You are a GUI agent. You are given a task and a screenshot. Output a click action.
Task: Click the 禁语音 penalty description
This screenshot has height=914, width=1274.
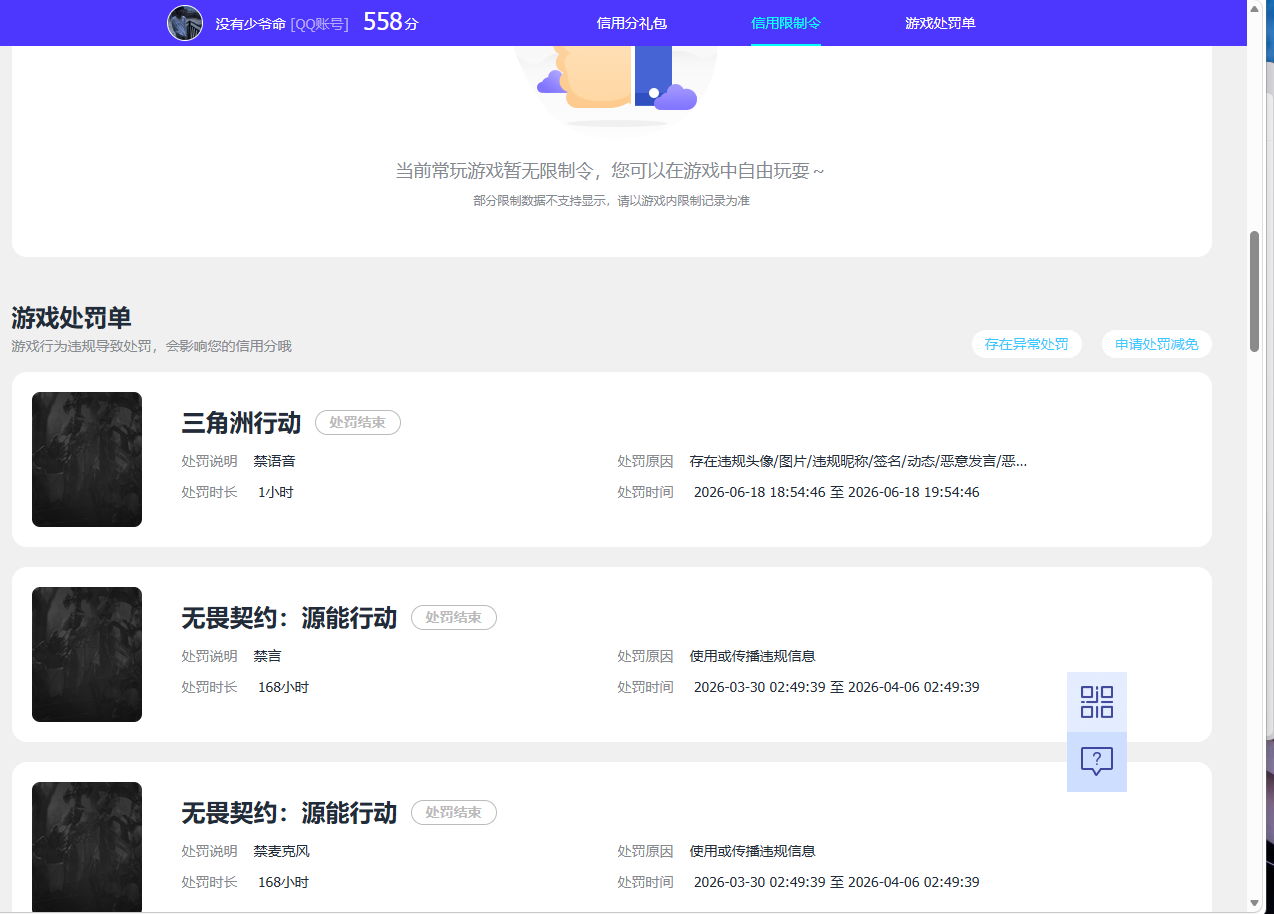click(x=274, y=461)
